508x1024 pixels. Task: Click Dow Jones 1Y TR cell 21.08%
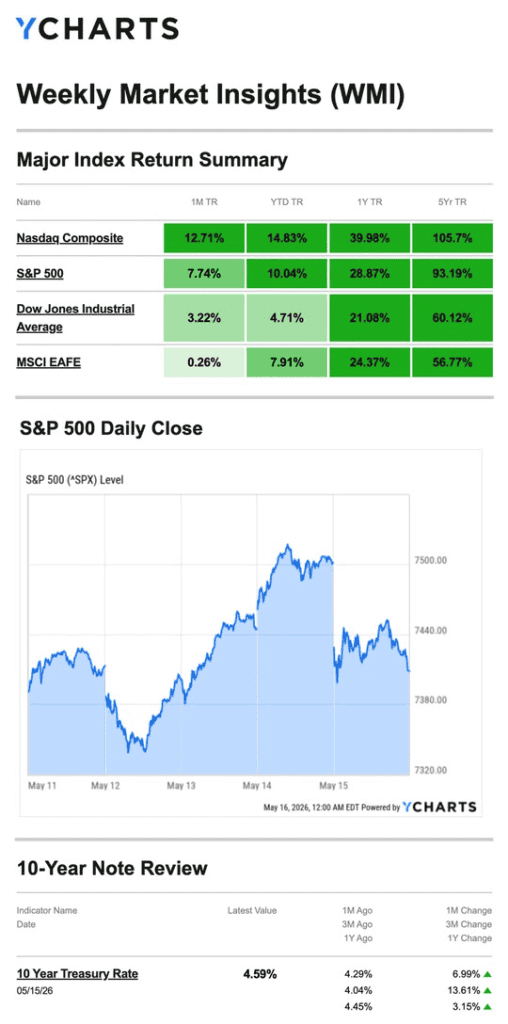pos(370,317)
